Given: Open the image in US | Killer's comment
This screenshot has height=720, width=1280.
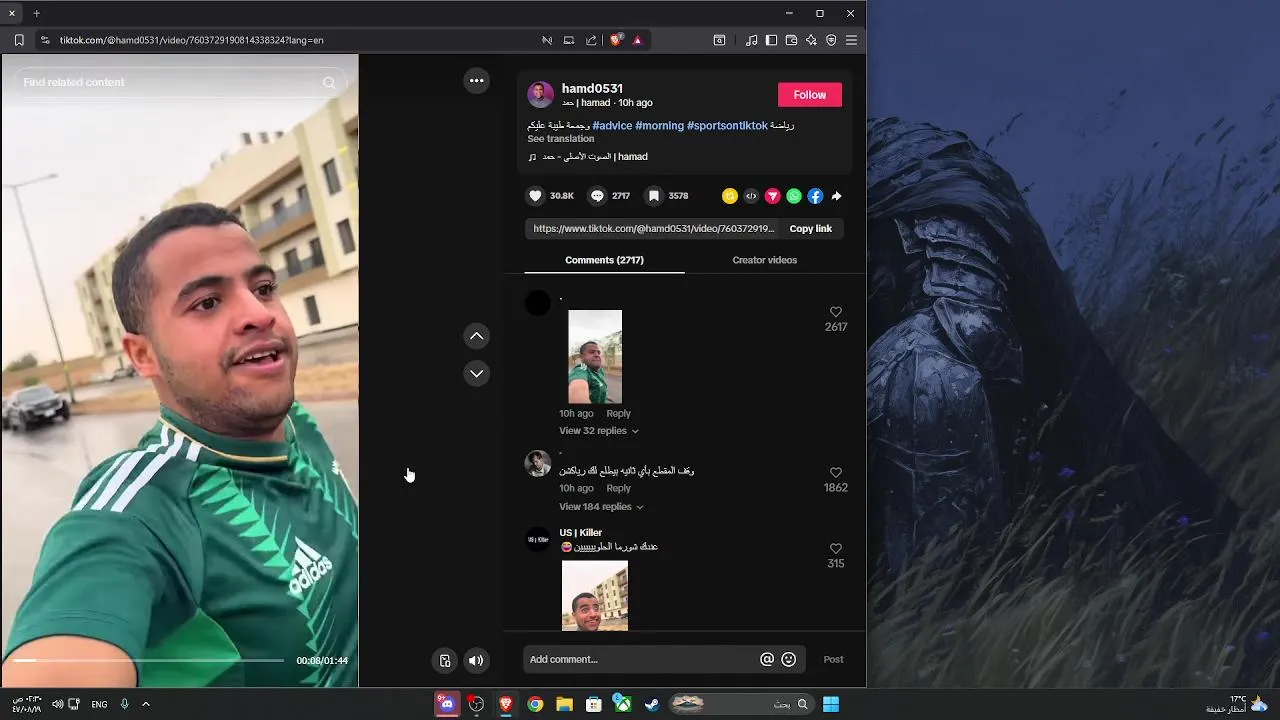Looking at the screenshot, I should point(595,595).
